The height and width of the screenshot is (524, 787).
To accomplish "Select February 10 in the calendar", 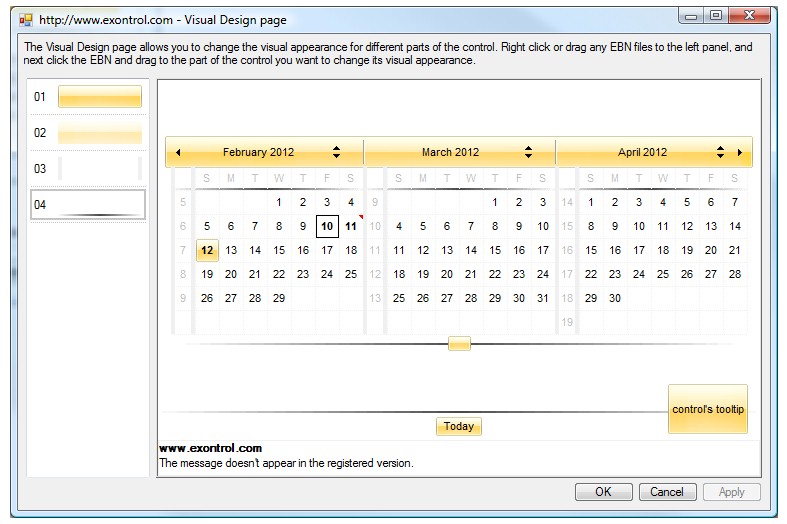I will click(327, 226).
